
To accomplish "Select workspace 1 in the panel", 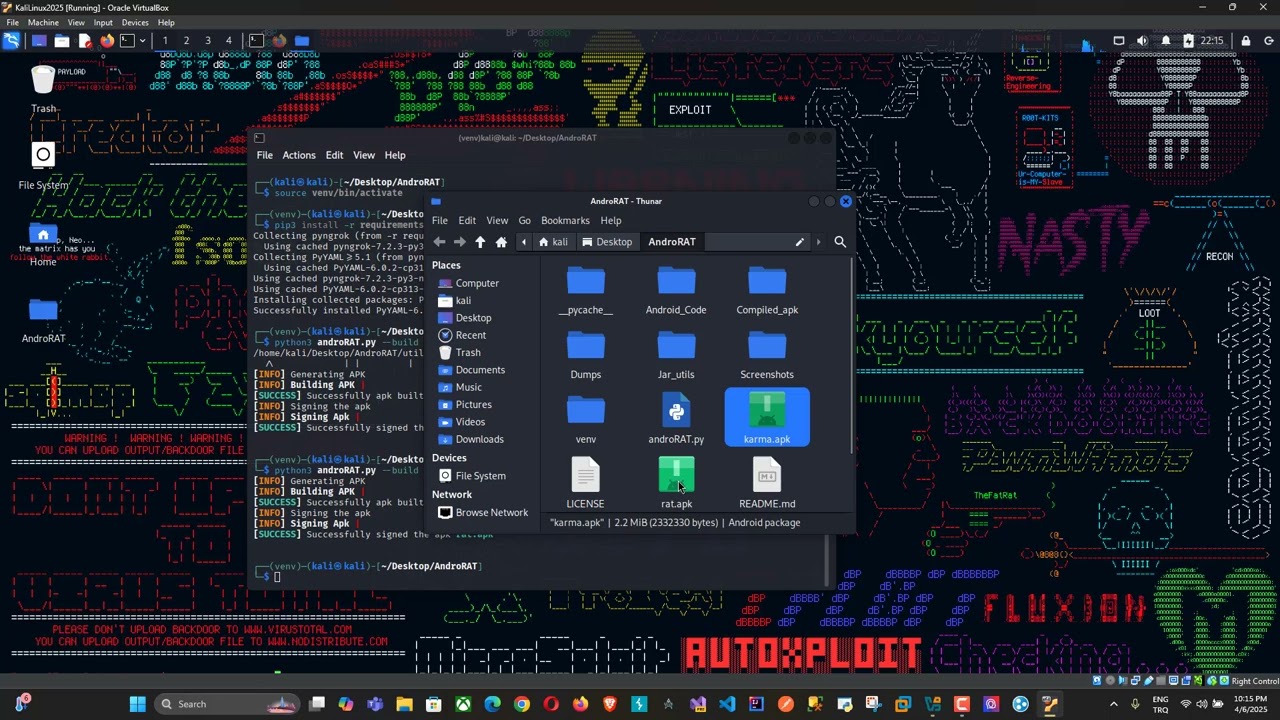I will pyautogui.click(x=164, y=41).
